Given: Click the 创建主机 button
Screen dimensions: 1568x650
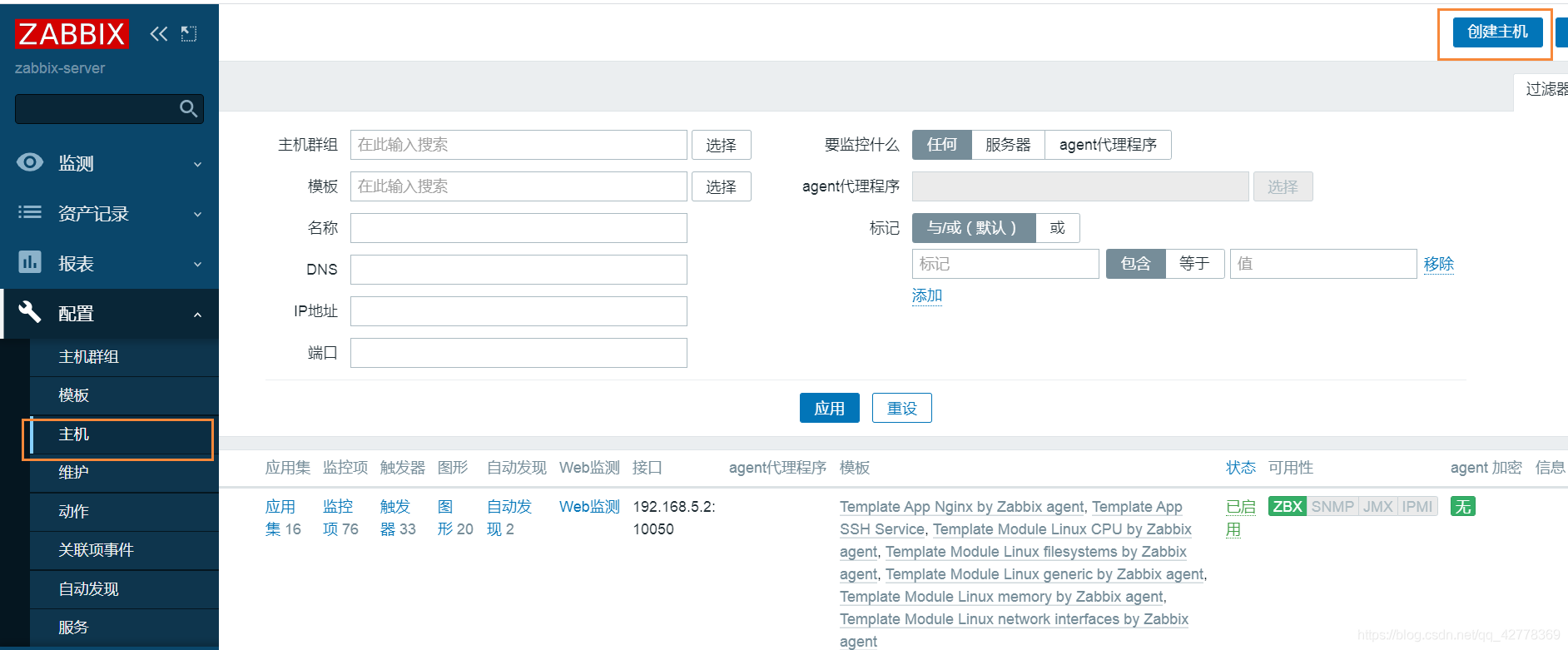Looking at the screenshot, I should (1497, 32).
